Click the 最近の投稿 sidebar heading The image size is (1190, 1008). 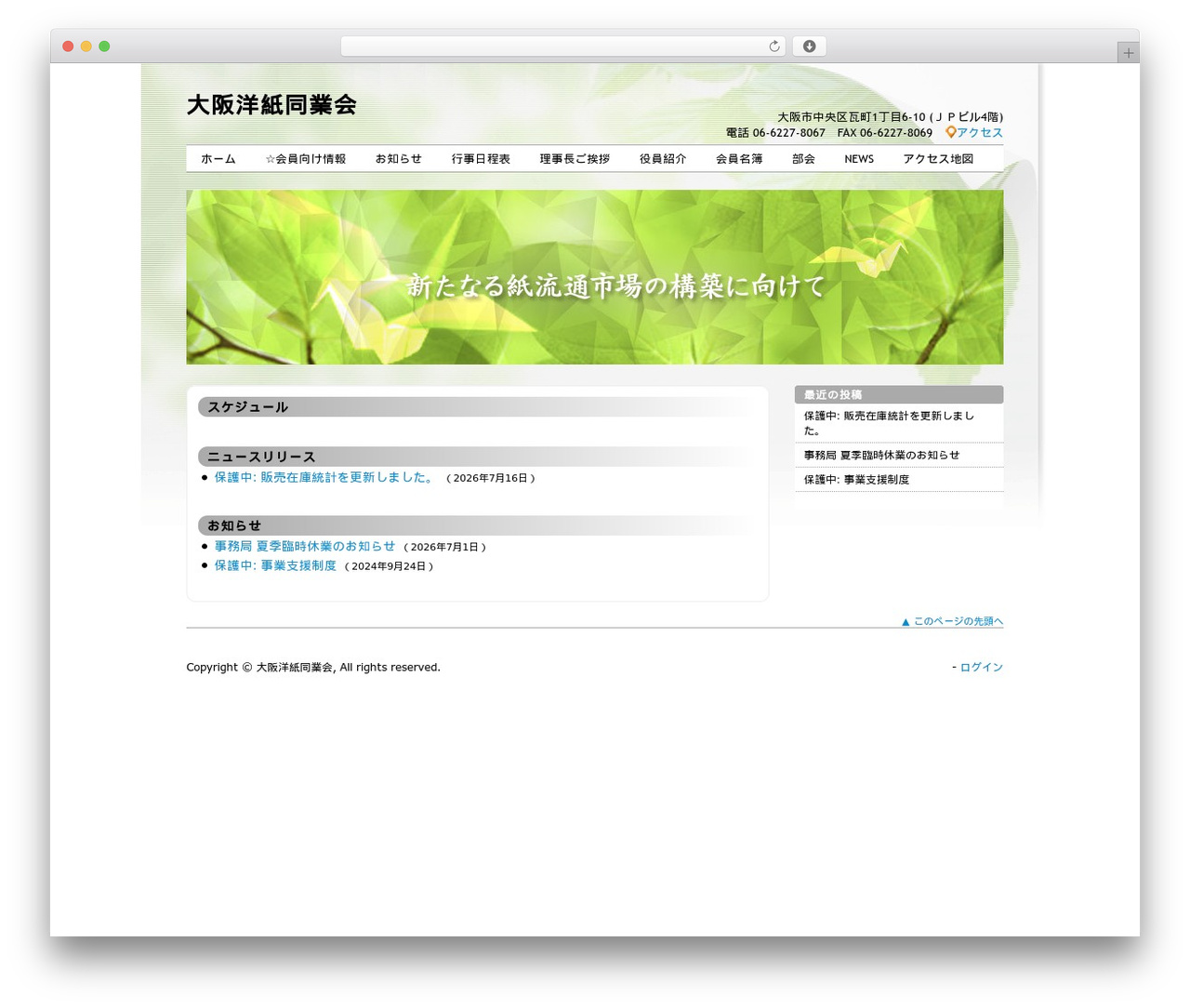833,394
